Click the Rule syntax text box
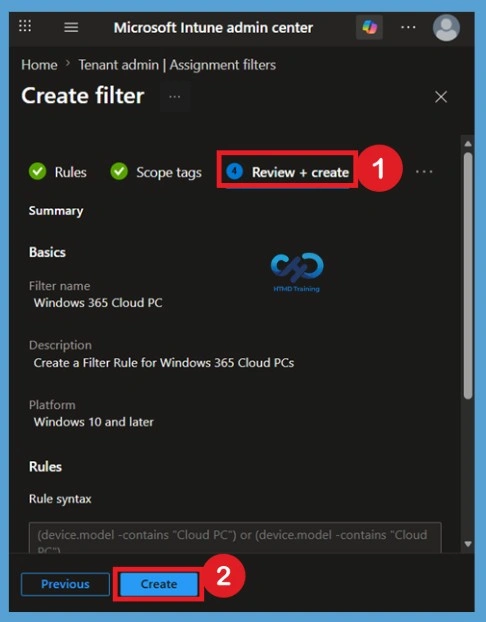Screen dimensions: 486x622 pyautogui.click(x=235, y=538)
